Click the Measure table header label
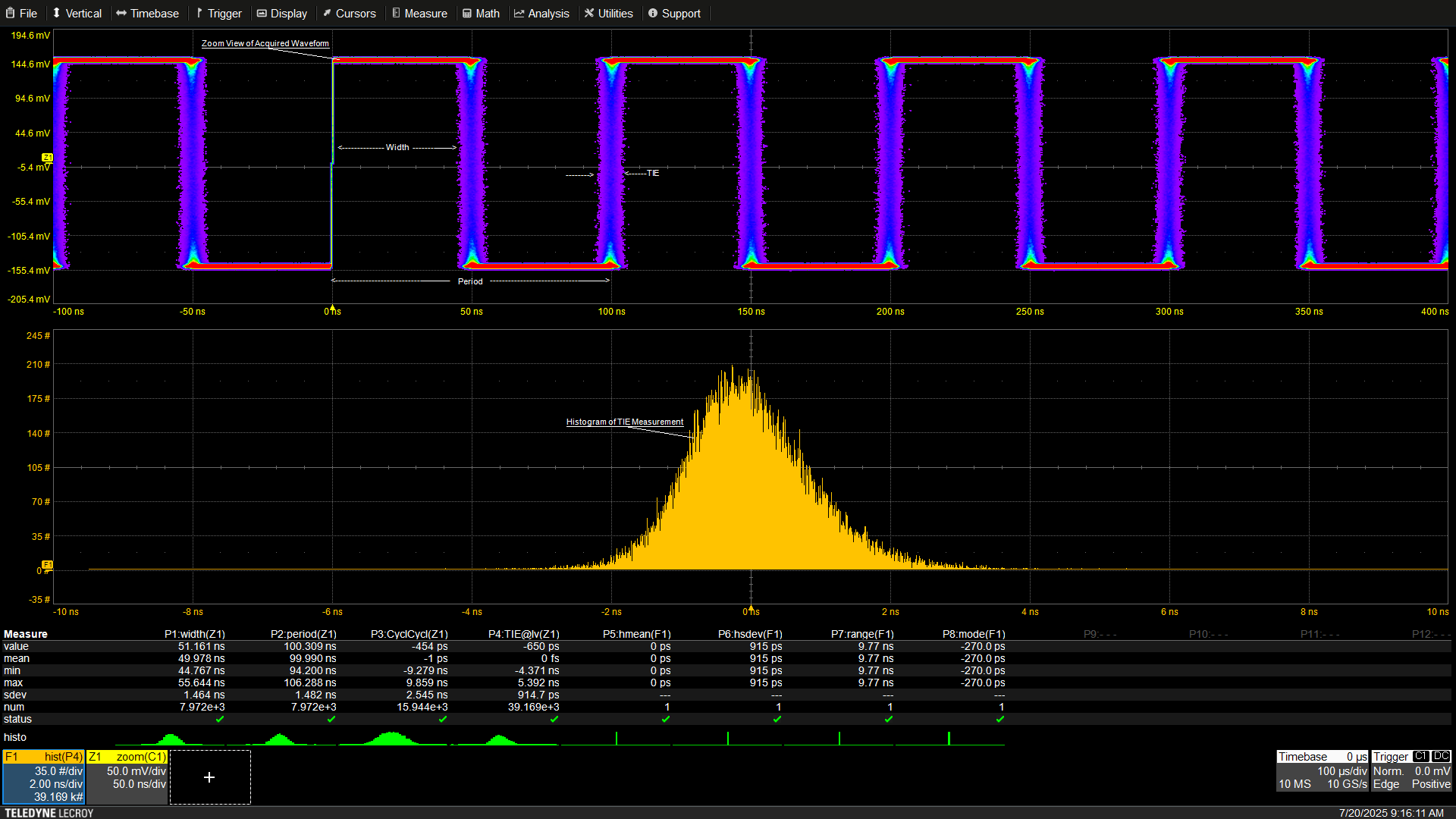The height and width of the screenshot is (819, 1456). tap(26, 634)
